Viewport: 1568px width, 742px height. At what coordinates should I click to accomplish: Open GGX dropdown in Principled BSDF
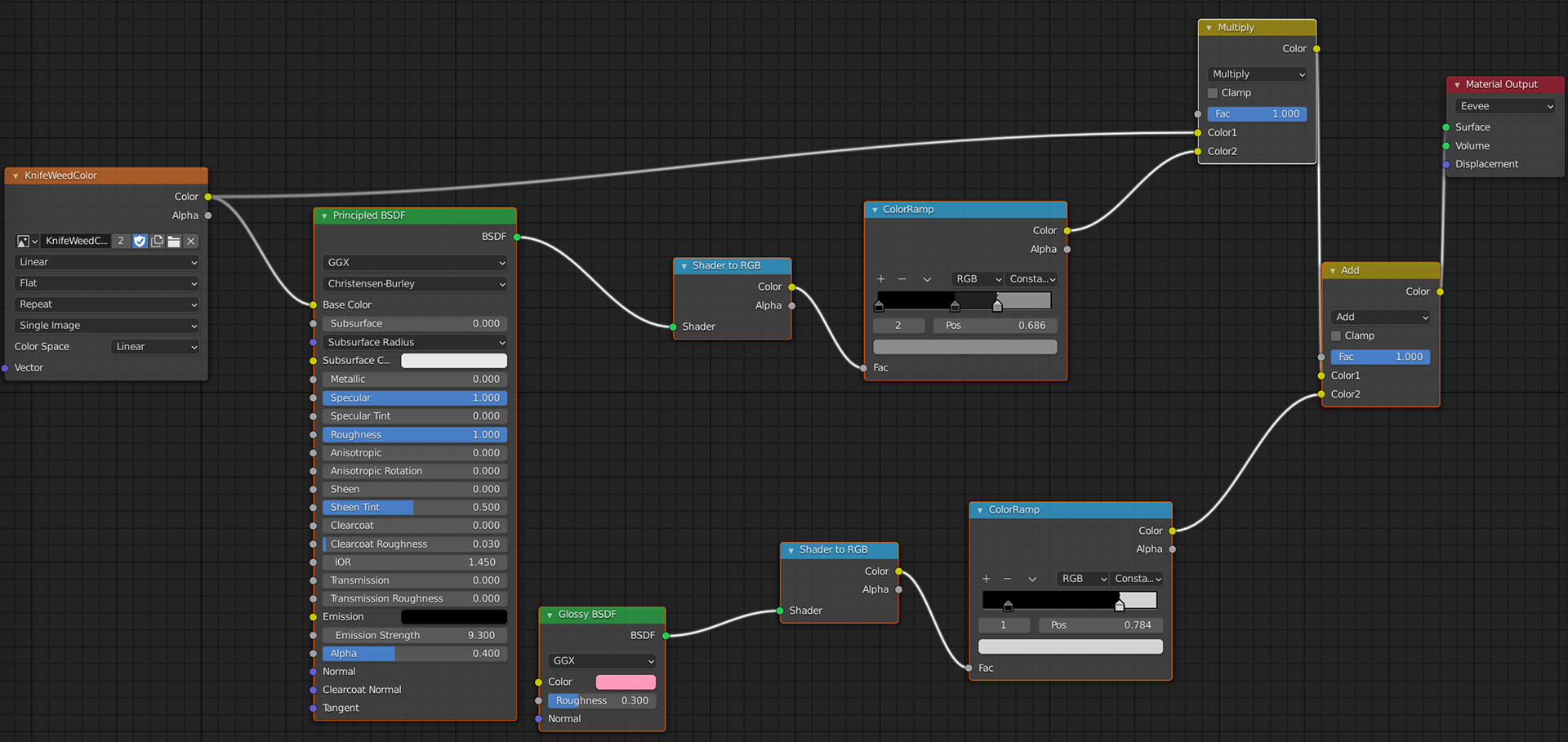415,263
